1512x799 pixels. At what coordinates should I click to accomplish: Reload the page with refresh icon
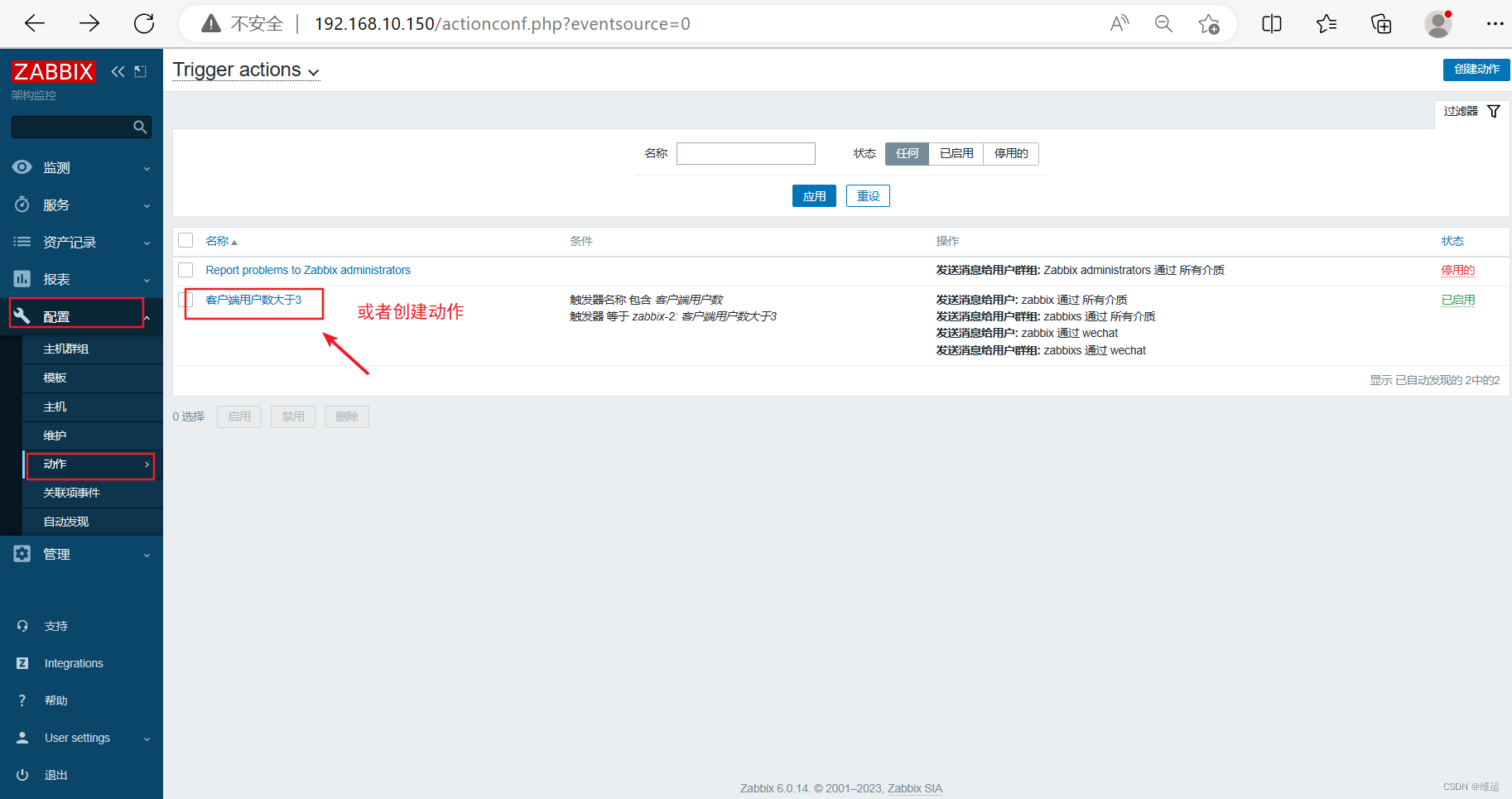(x=144, y=23)
